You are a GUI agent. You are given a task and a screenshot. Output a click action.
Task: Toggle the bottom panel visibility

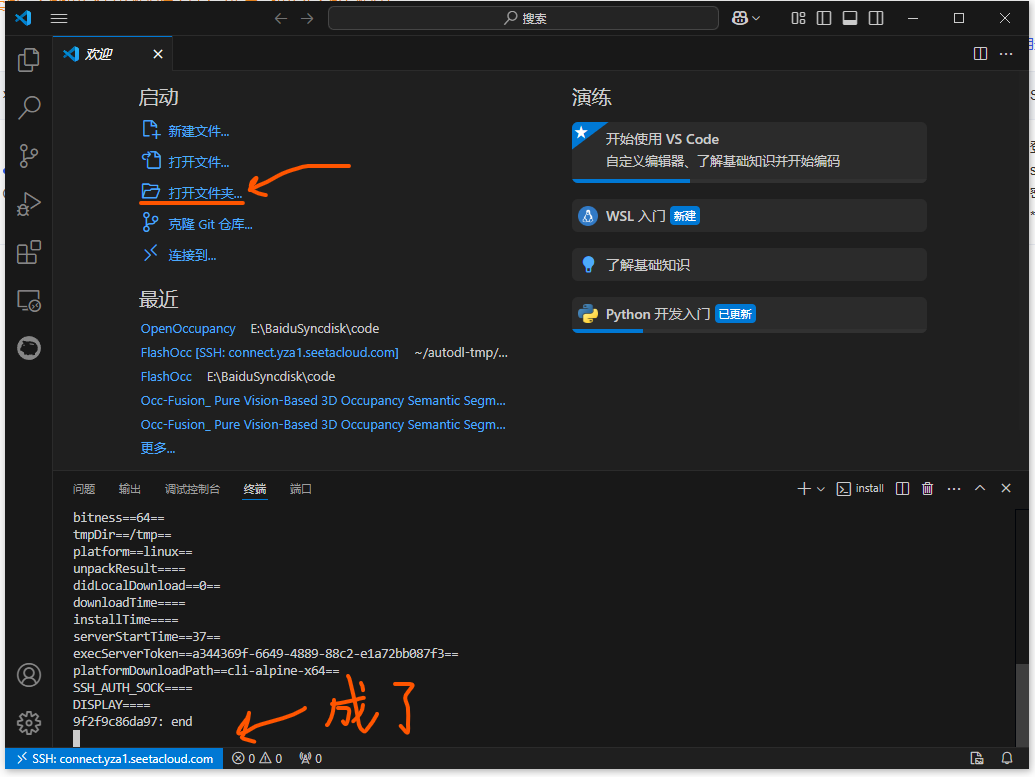tap(850, 18)
